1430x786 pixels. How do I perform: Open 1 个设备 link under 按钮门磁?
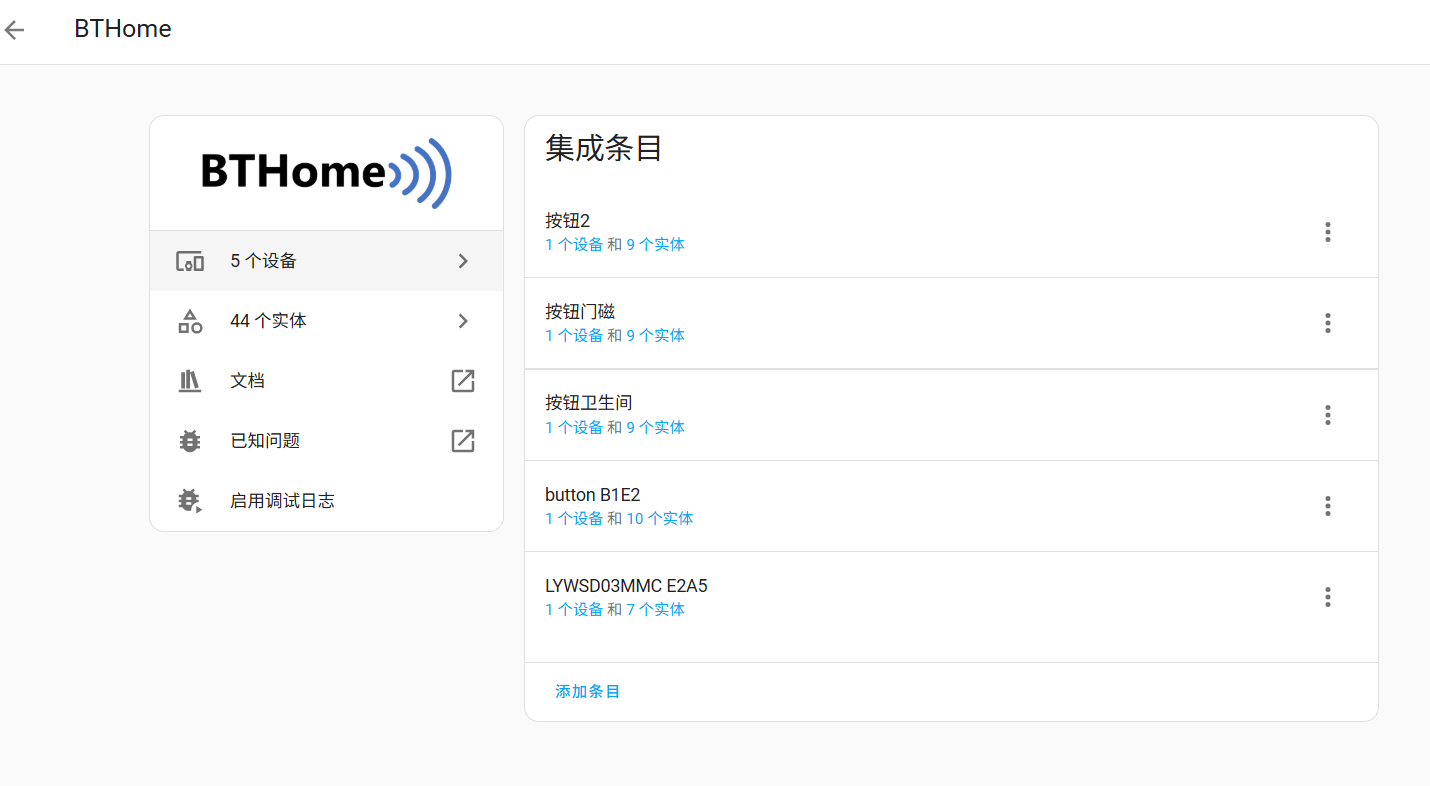coord(574,335)
